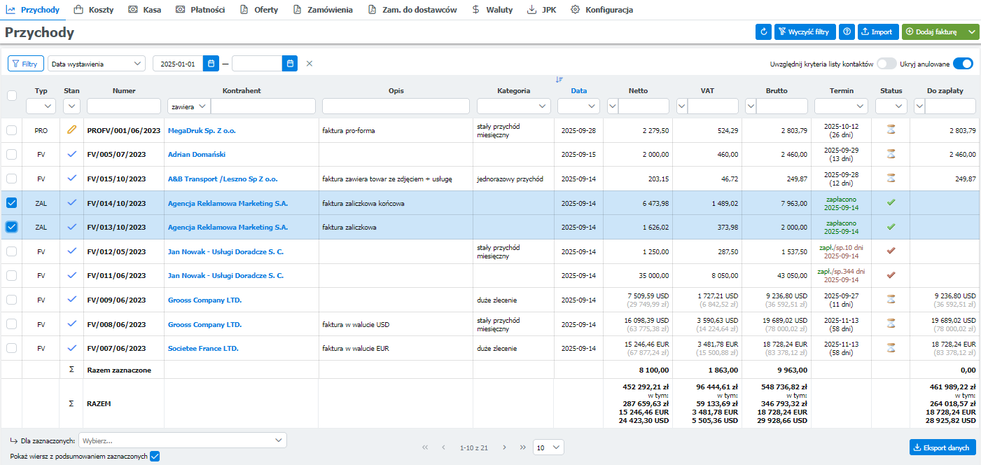
Task: Open Dla zaznaczonych Wybierz dropdown
Action: pyautogui.click(x=182, y=440)
